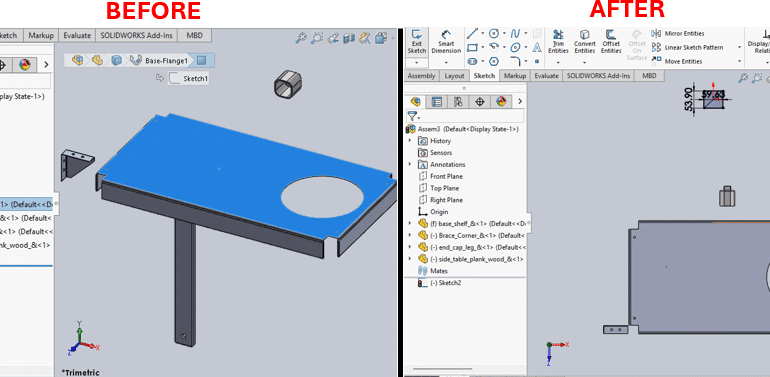Click Base-Flange1 in the breadcrumb
This screenshot has width=770, height=377.
click(166, 61)
